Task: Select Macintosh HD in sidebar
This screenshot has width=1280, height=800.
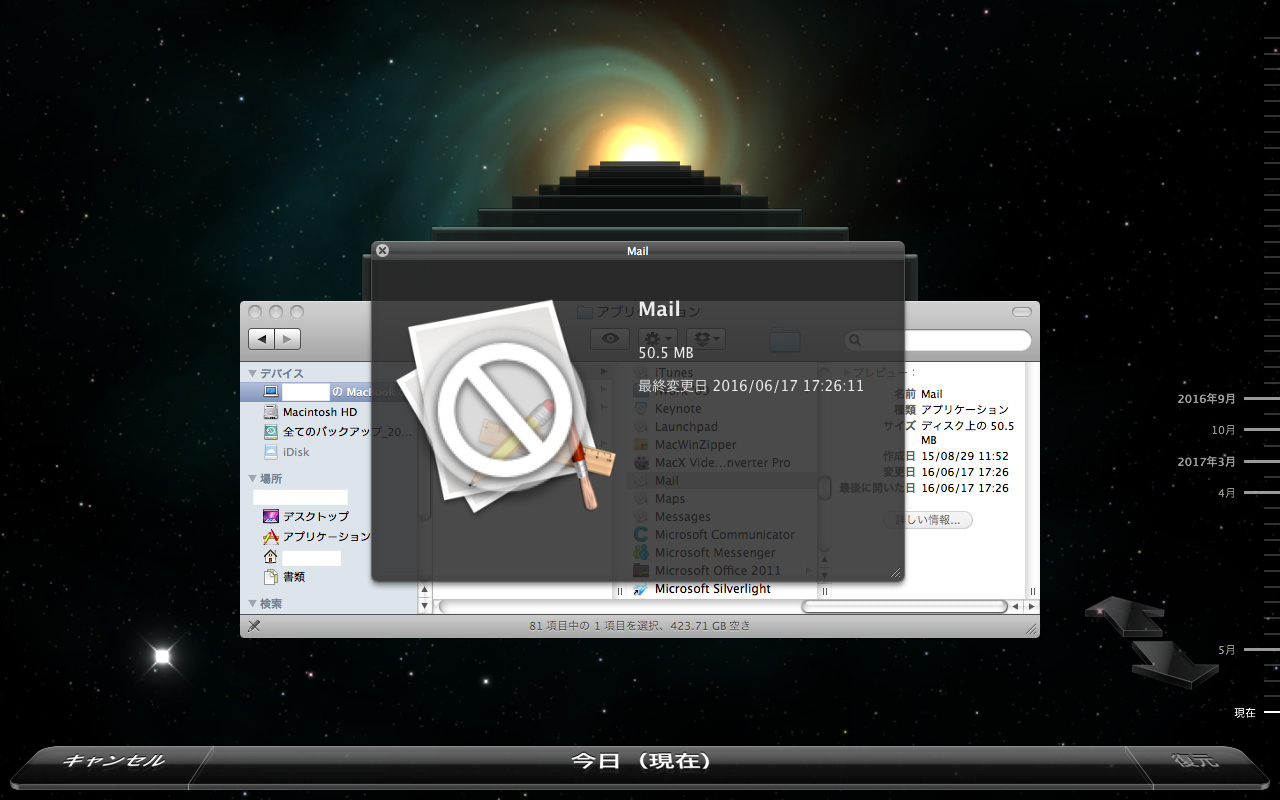Action: click(319, 412)
